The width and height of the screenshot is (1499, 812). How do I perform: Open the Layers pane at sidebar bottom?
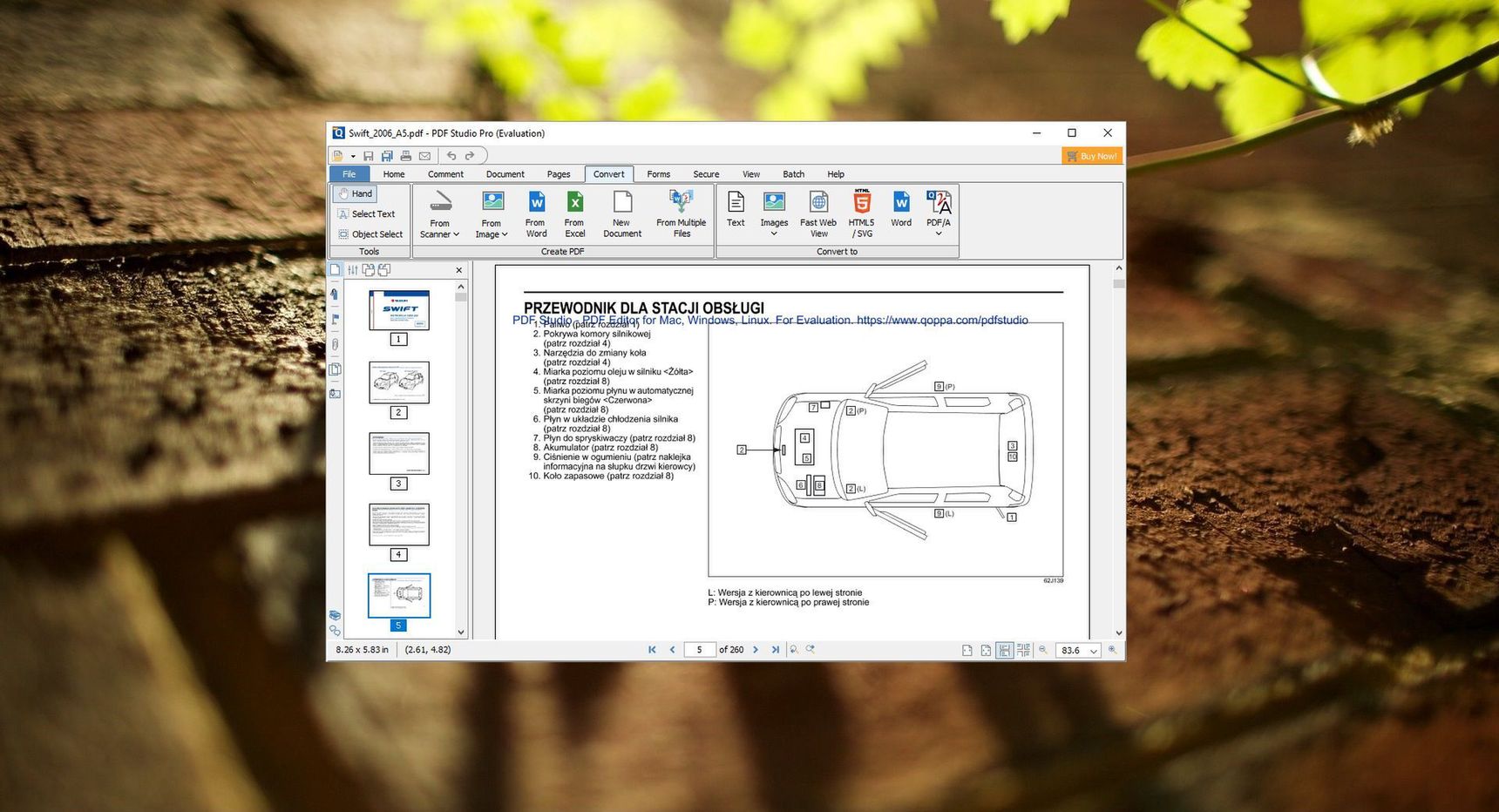point(335,615)
